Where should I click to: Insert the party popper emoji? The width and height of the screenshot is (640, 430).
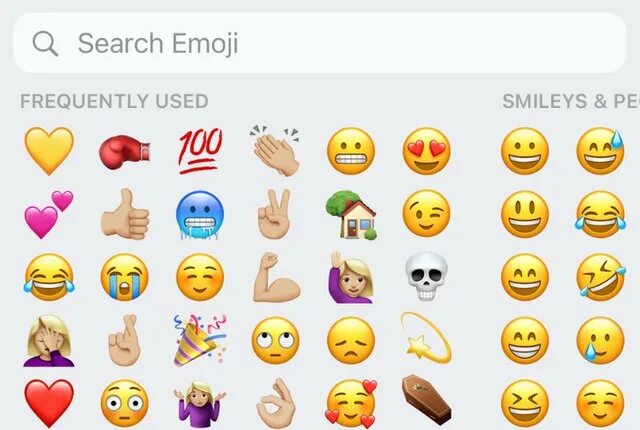click(200, 340)
